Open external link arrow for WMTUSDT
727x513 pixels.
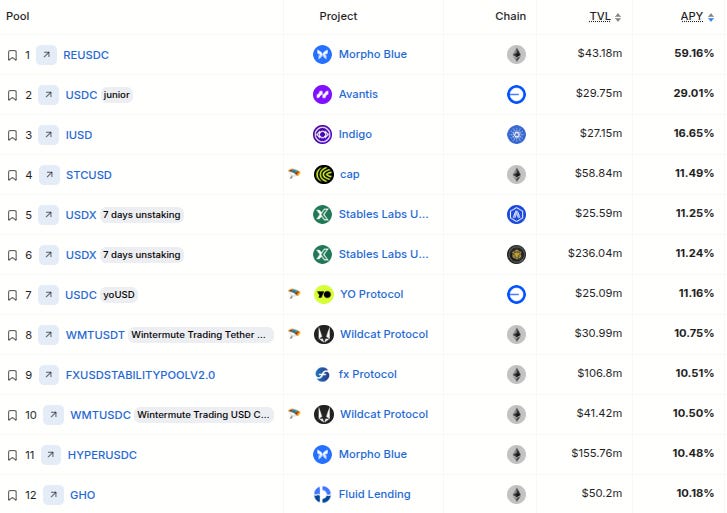coord(49,334)
